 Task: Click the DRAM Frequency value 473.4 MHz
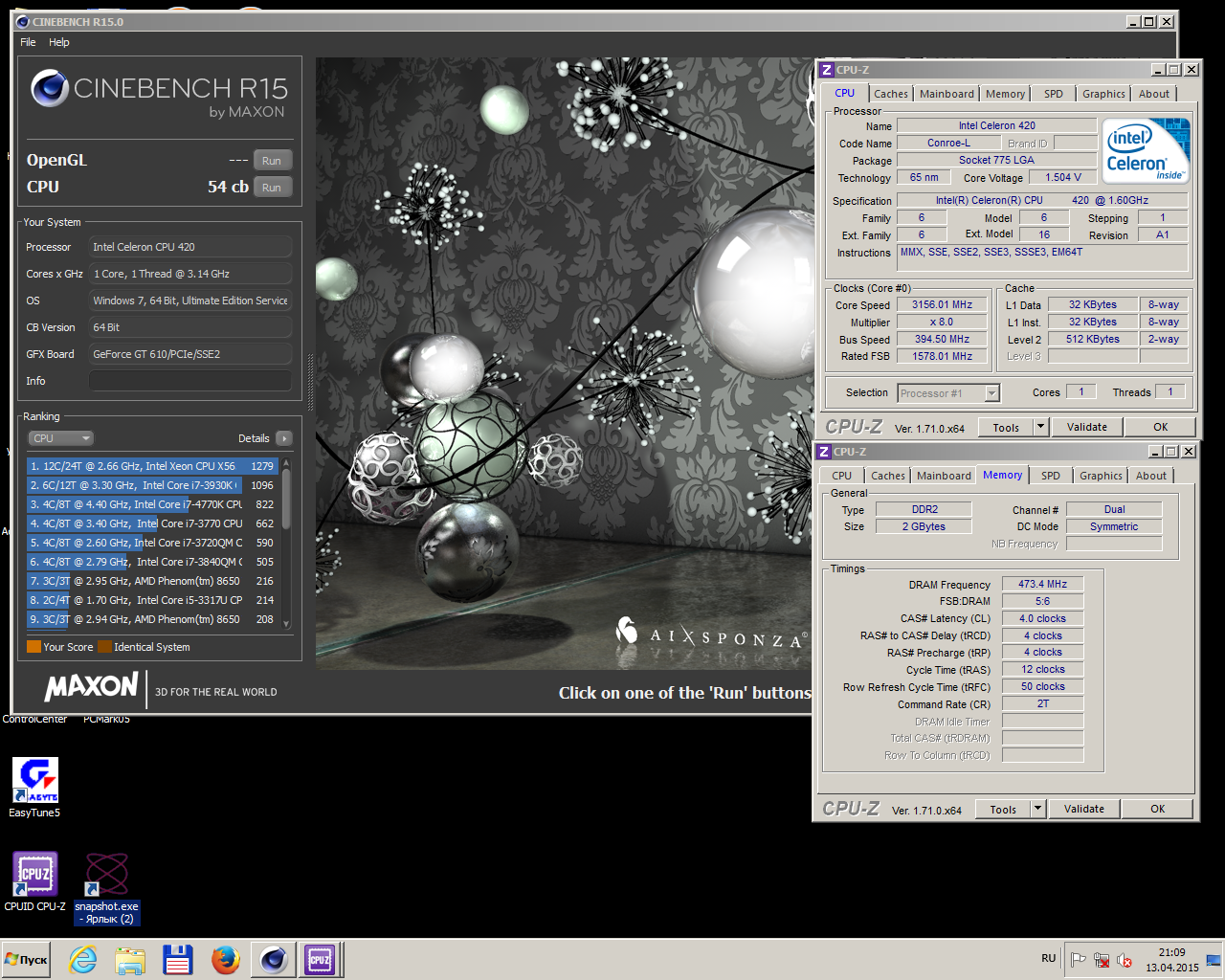click(1043, 584)
